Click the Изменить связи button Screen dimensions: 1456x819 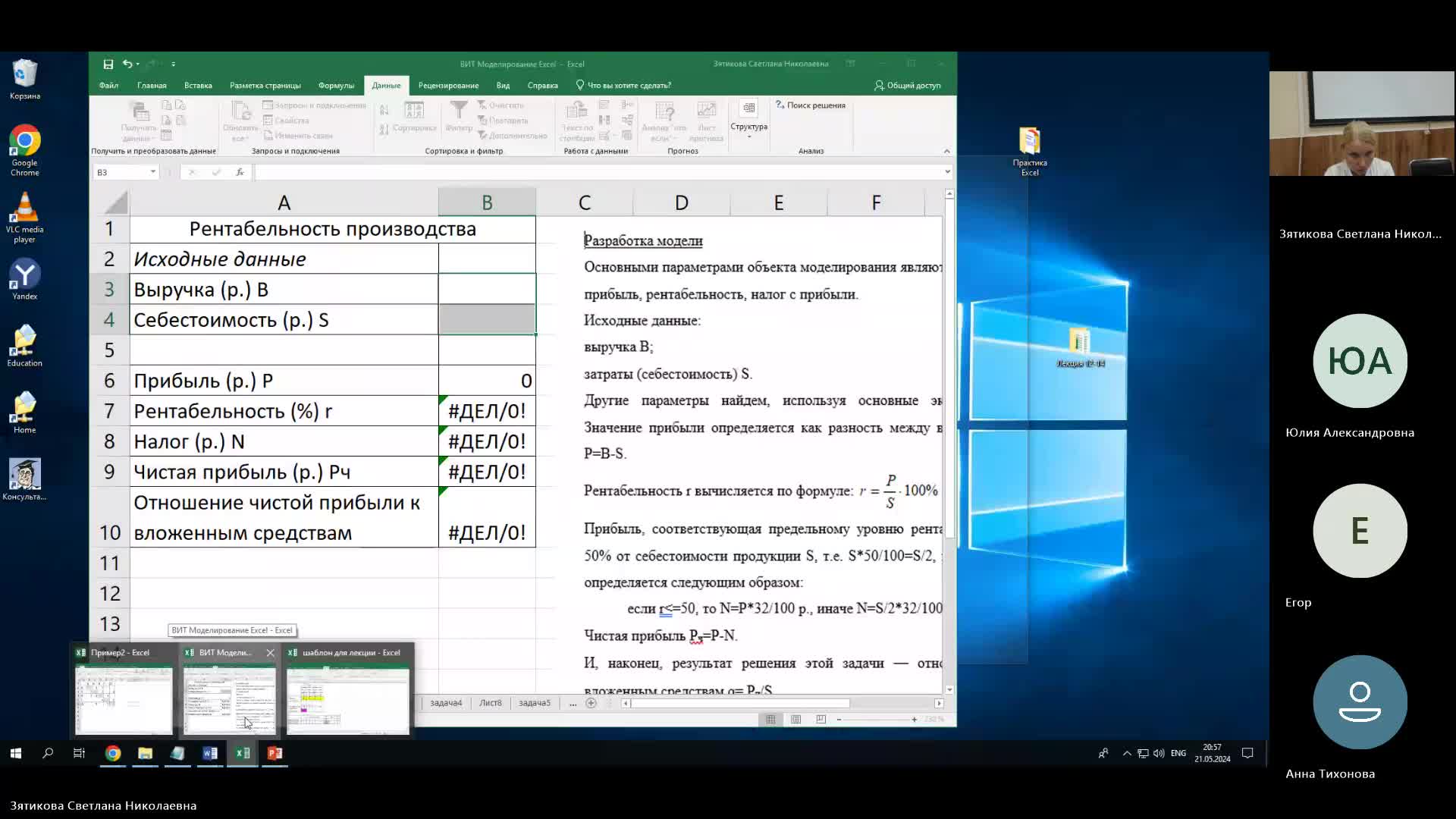point(298,136)
